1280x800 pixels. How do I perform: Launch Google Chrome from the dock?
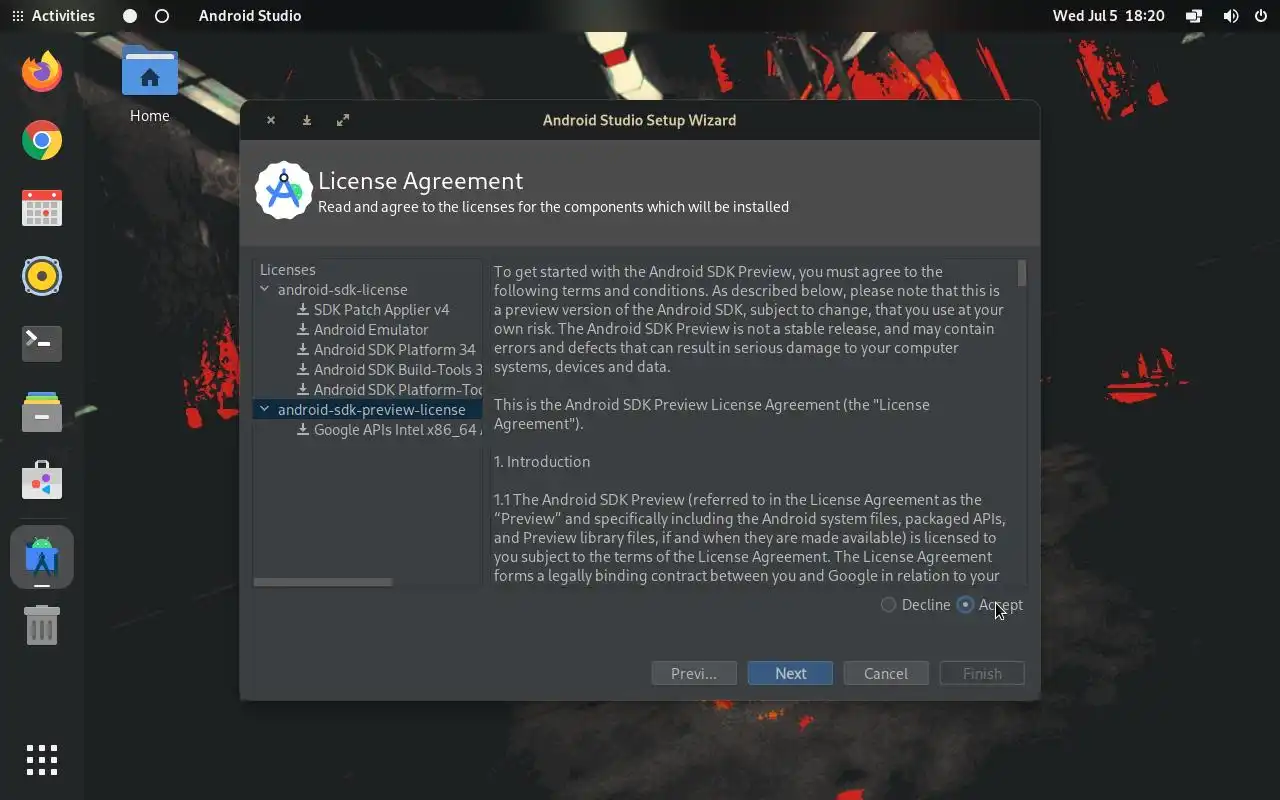coord(42,140)
